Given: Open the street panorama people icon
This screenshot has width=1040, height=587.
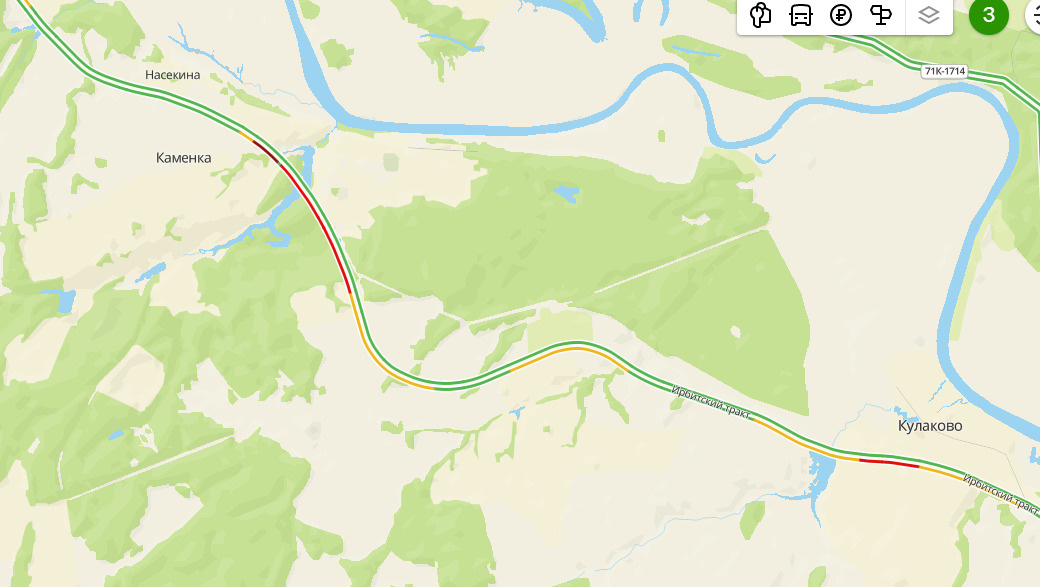Looking at the screenshot, I should point(760,15).
